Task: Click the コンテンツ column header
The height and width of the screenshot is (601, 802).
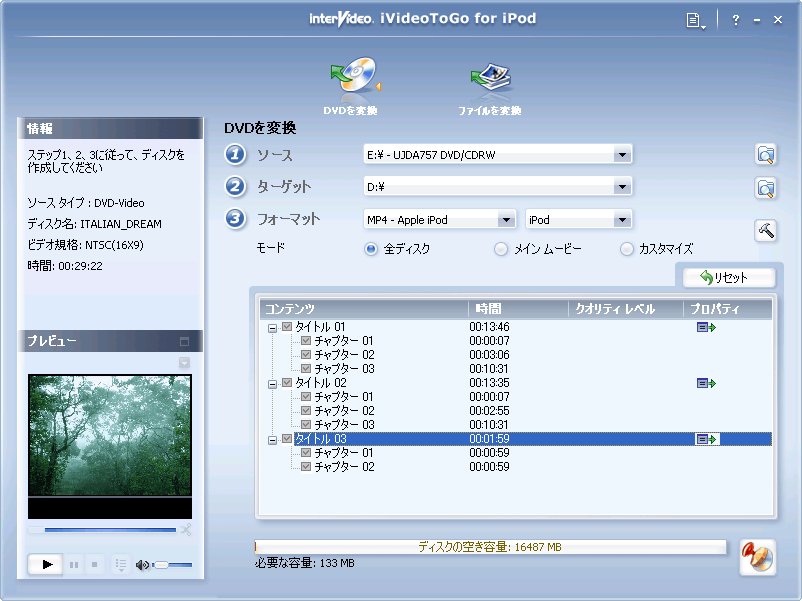Action: [364, 309]
